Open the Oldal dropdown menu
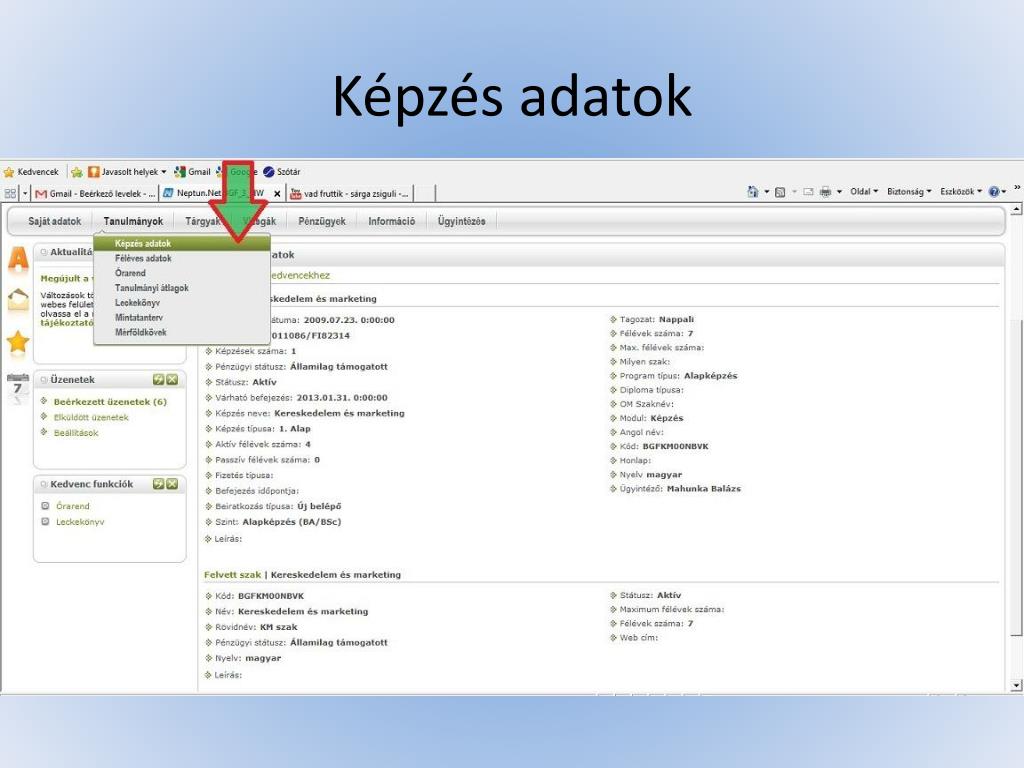The image size is (1024, 768). pos(864,191)
